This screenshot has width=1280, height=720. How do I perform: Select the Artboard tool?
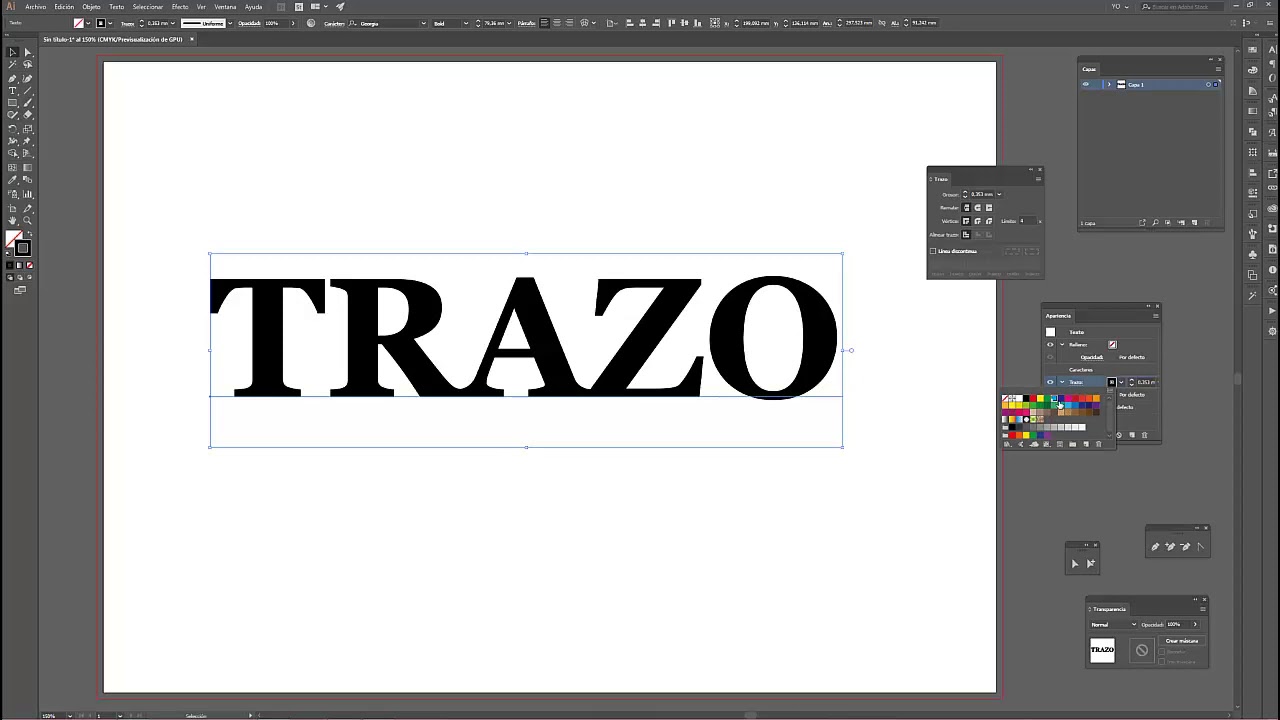[13, 208]
